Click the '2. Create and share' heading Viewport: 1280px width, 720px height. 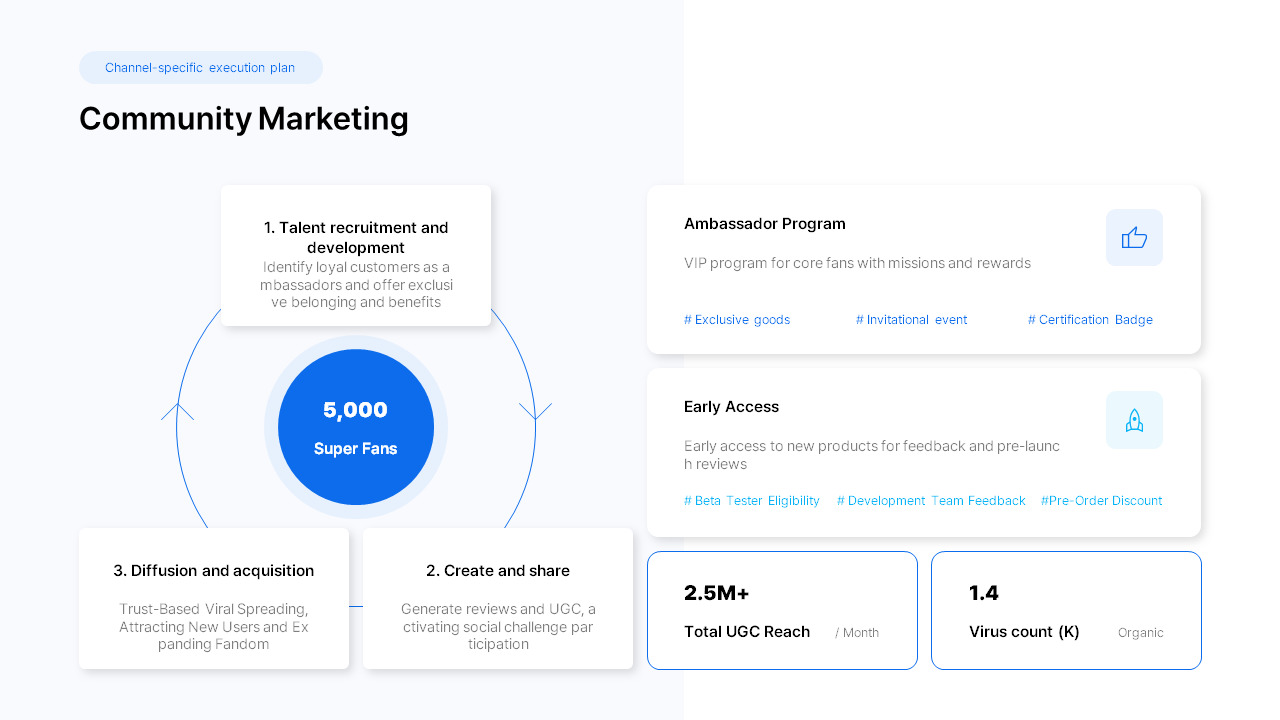498,571
